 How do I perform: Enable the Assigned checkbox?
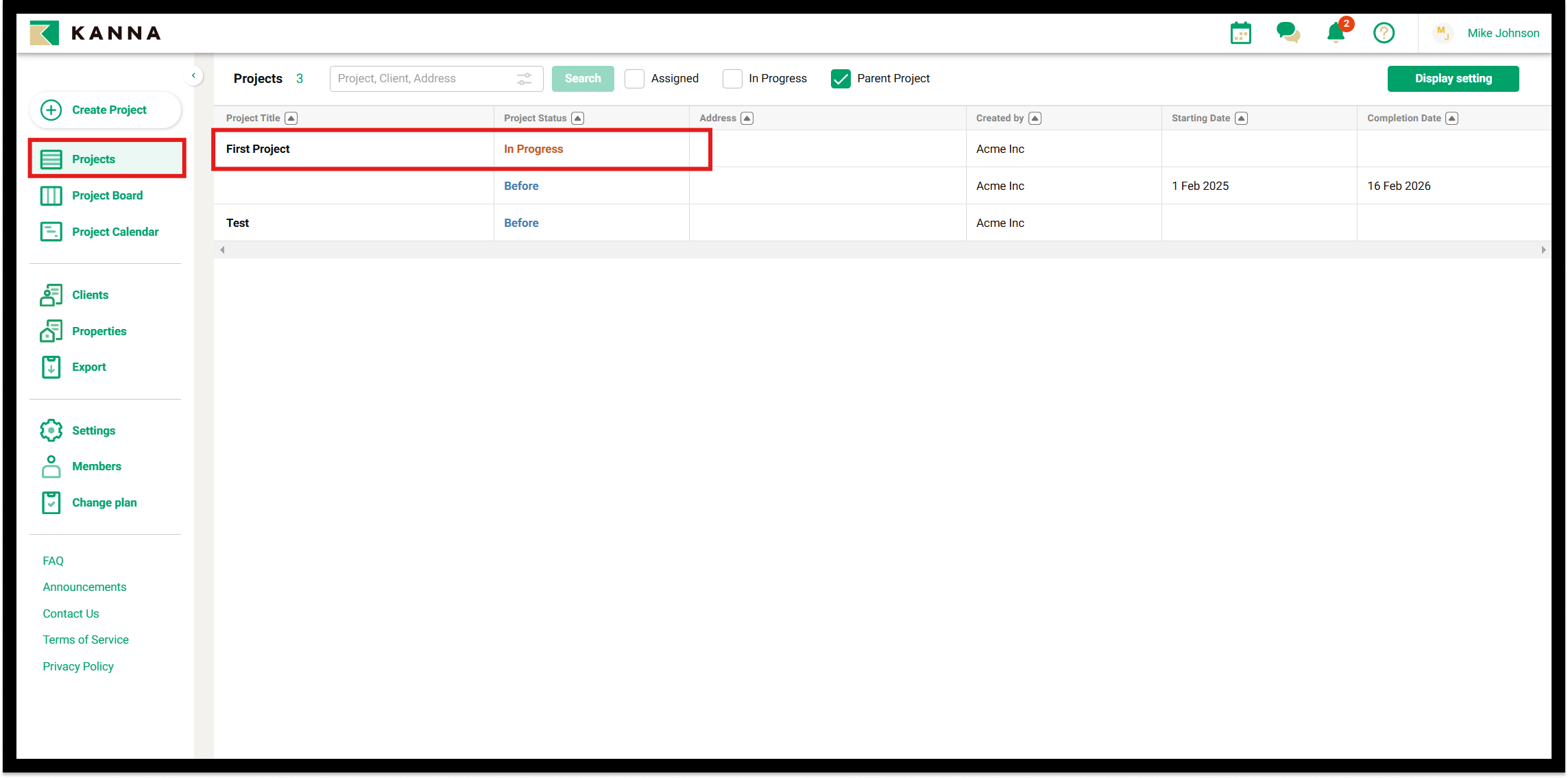[x=635, y=79]
